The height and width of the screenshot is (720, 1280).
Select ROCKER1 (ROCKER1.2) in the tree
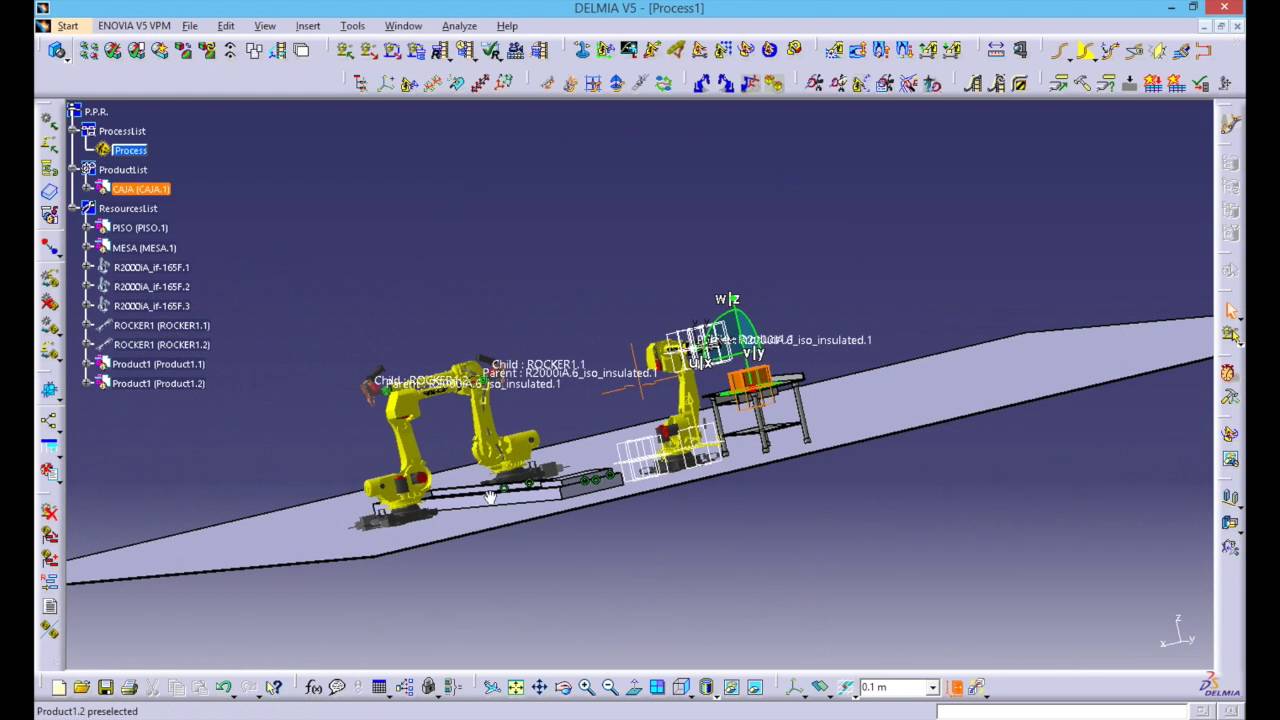162,345
